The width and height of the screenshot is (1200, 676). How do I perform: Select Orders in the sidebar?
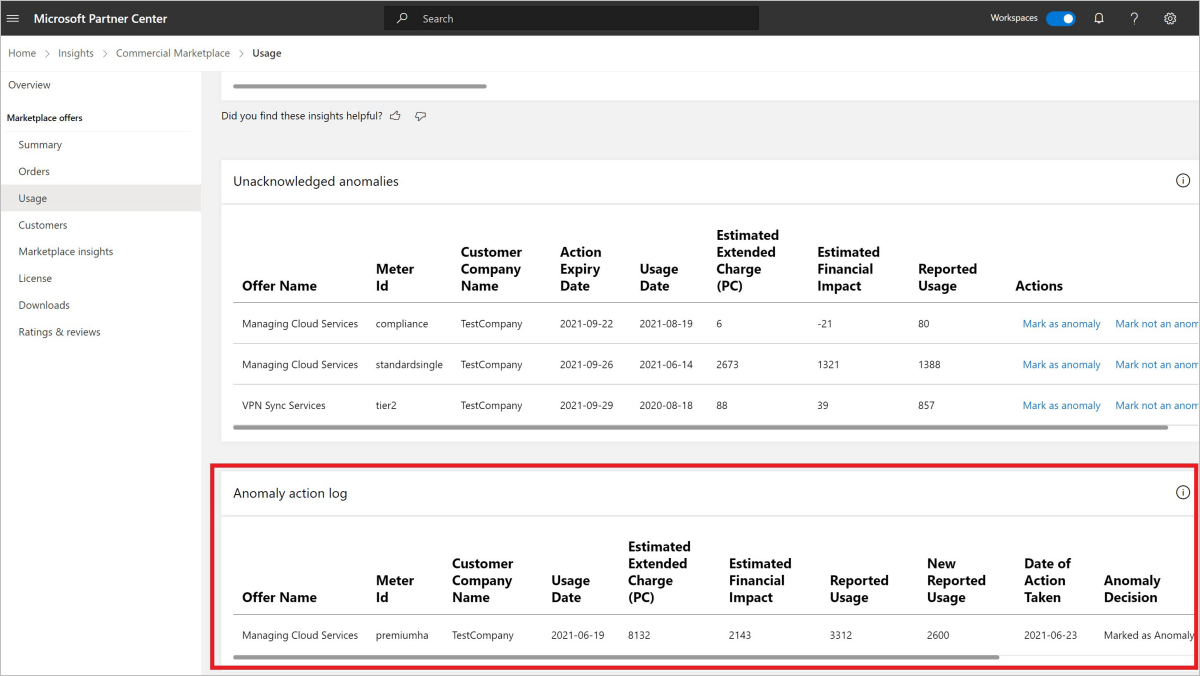[34, 172]
